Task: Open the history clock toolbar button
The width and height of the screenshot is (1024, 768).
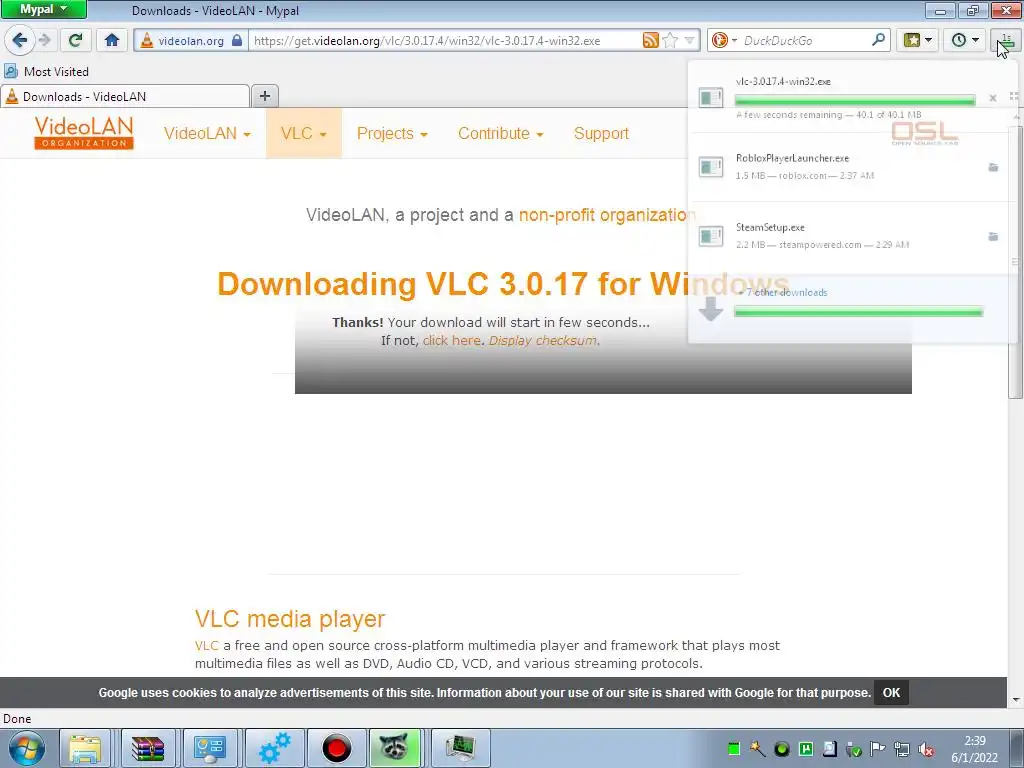Action: pyautogui.click(x=965, y=40)
